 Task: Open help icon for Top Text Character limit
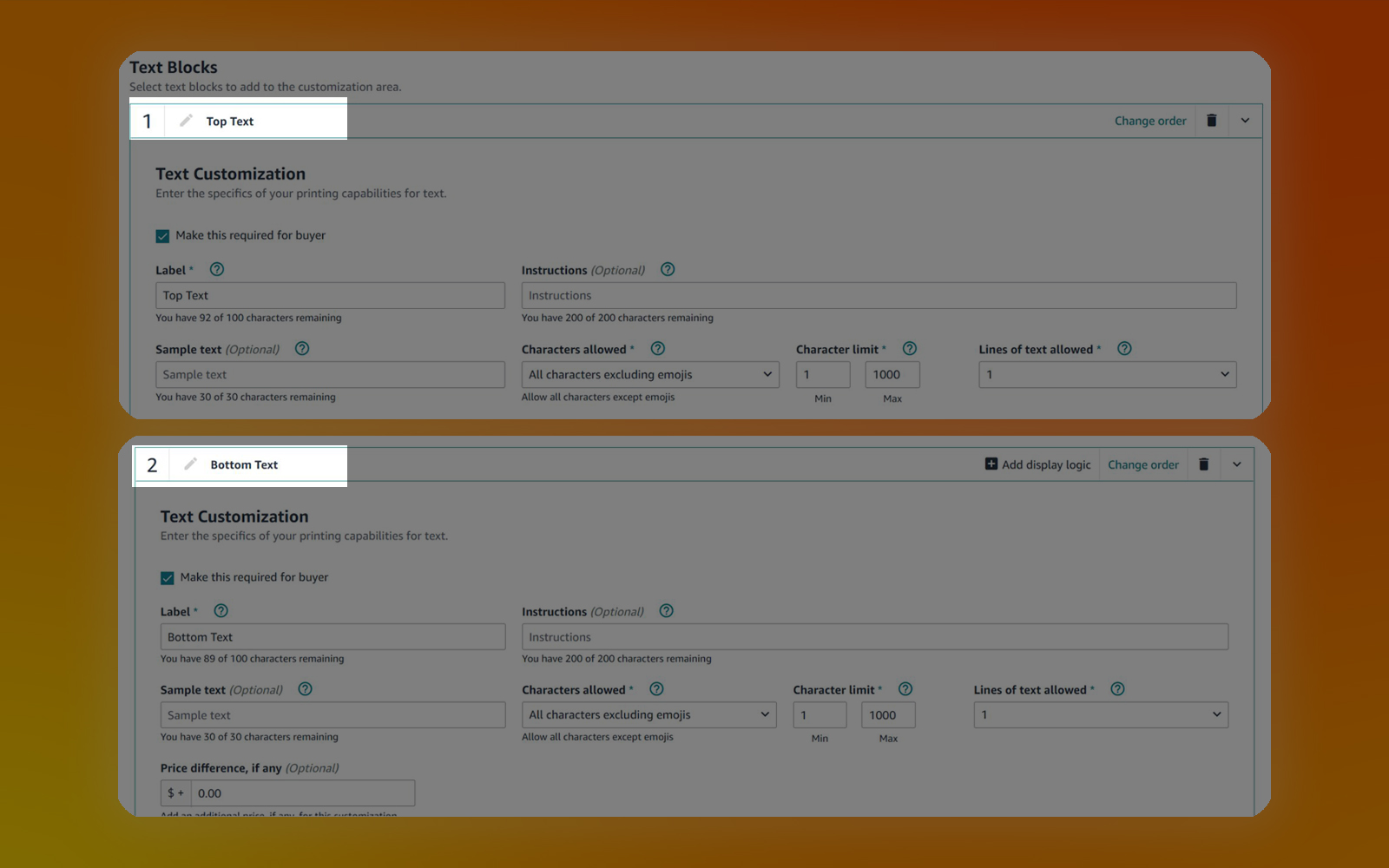click(x=909, y=349)
